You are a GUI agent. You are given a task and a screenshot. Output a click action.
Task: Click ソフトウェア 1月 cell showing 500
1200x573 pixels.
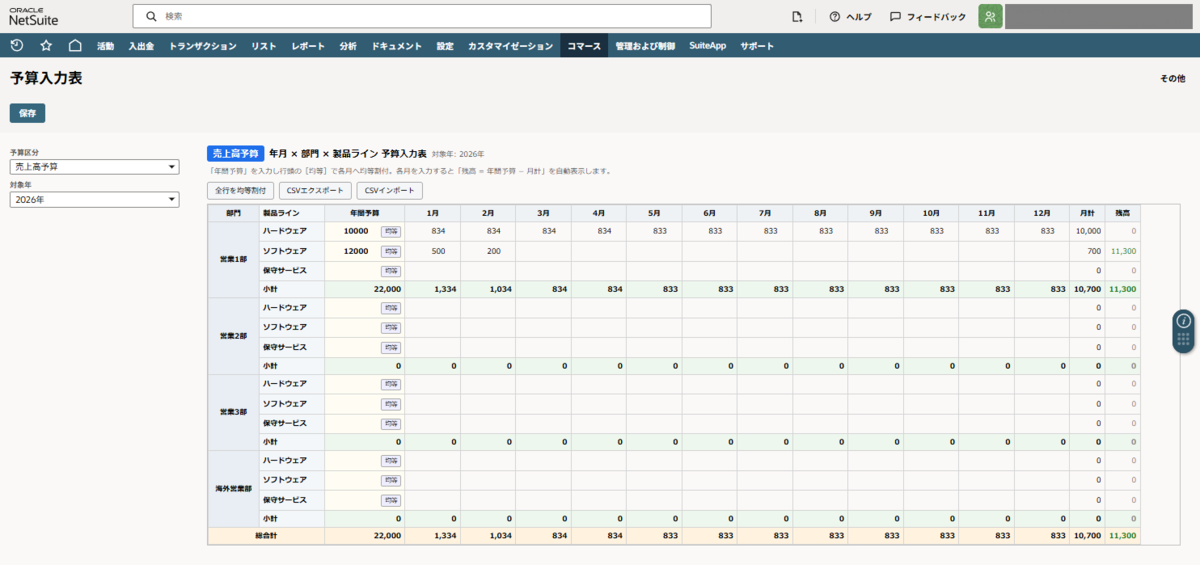433,251
